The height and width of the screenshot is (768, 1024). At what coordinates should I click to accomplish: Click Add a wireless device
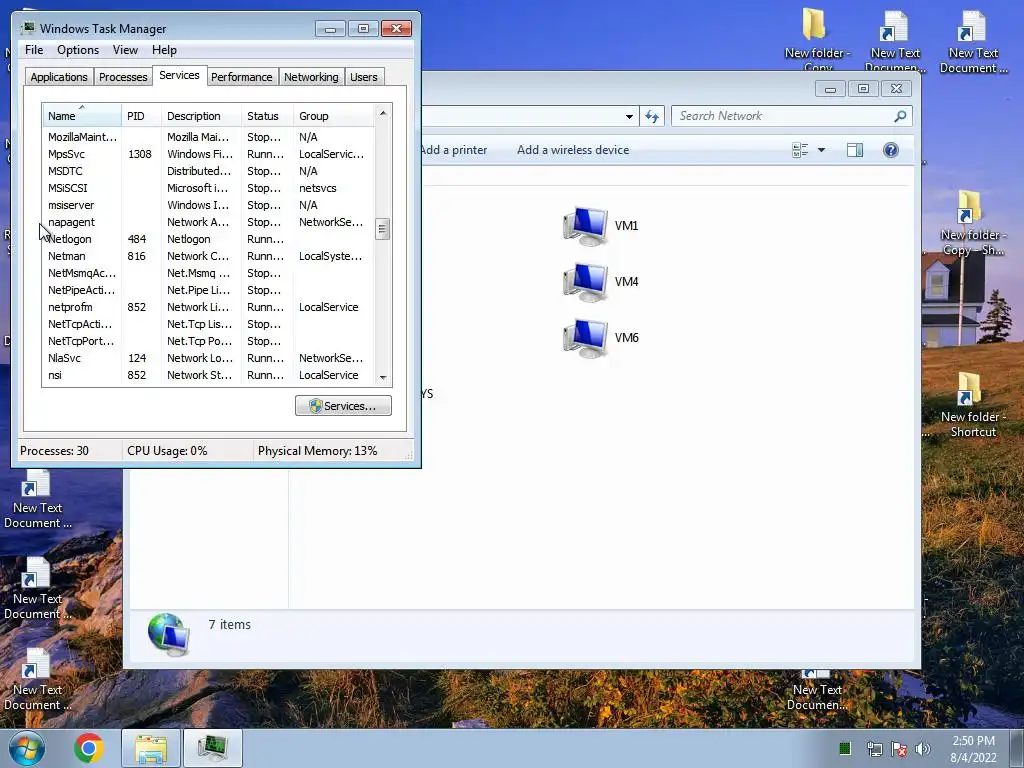pos(573,150)
